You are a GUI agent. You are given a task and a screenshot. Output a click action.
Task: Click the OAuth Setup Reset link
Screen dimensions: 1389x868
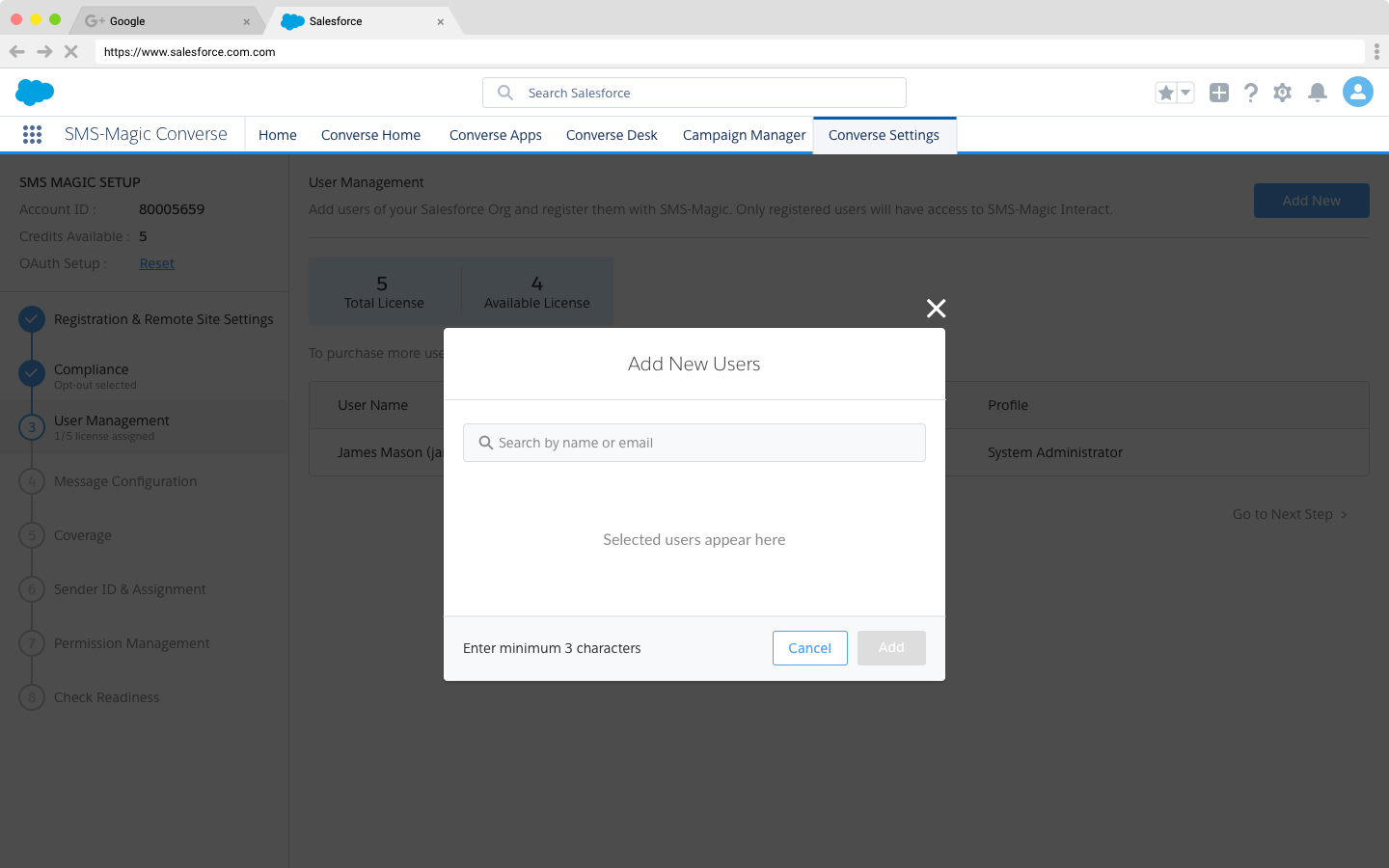click(x=156, y=263)
